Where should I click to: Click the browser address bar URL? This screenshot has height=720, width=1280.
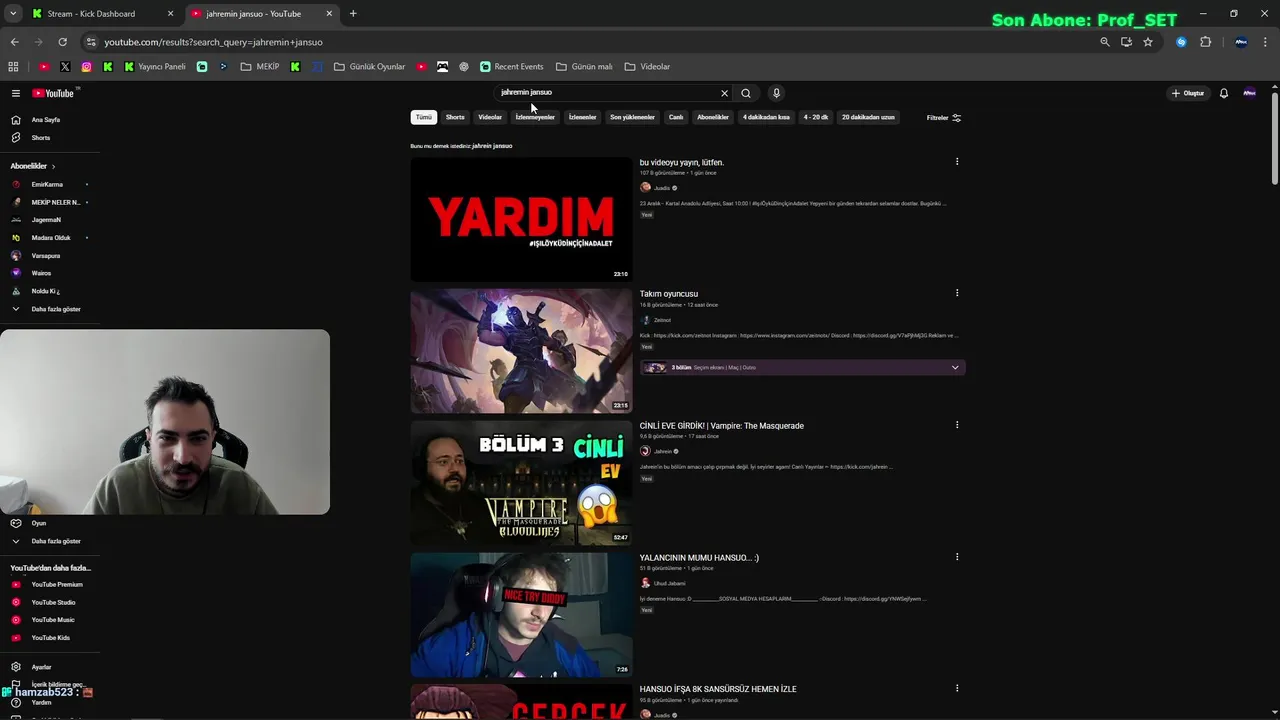click(x=214, y=42)
